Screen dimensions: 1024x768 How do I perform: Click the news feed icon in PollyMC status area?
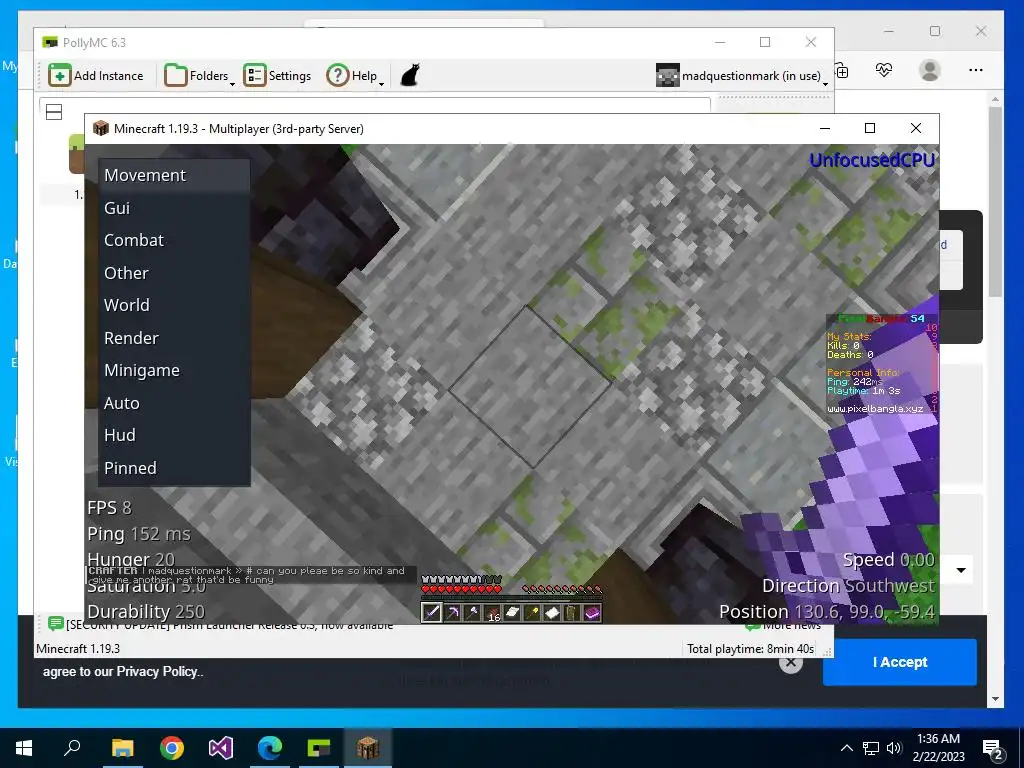coord(56,624)
